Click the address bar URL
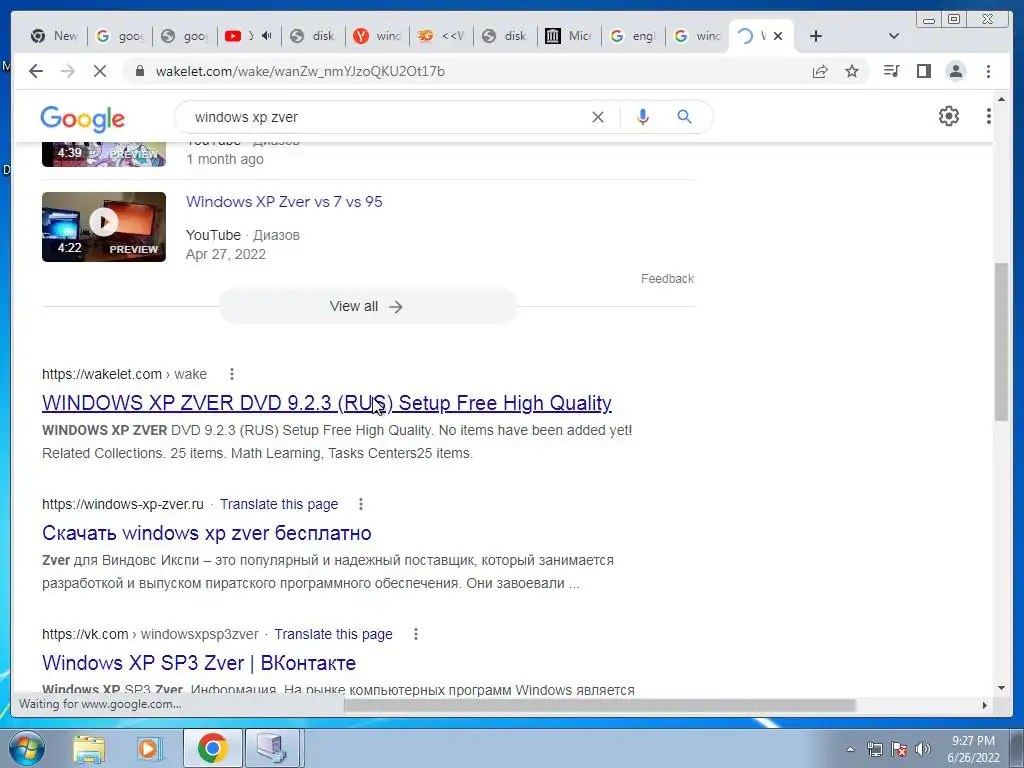Screen dimensions: 1024x768 click(300, 71)
